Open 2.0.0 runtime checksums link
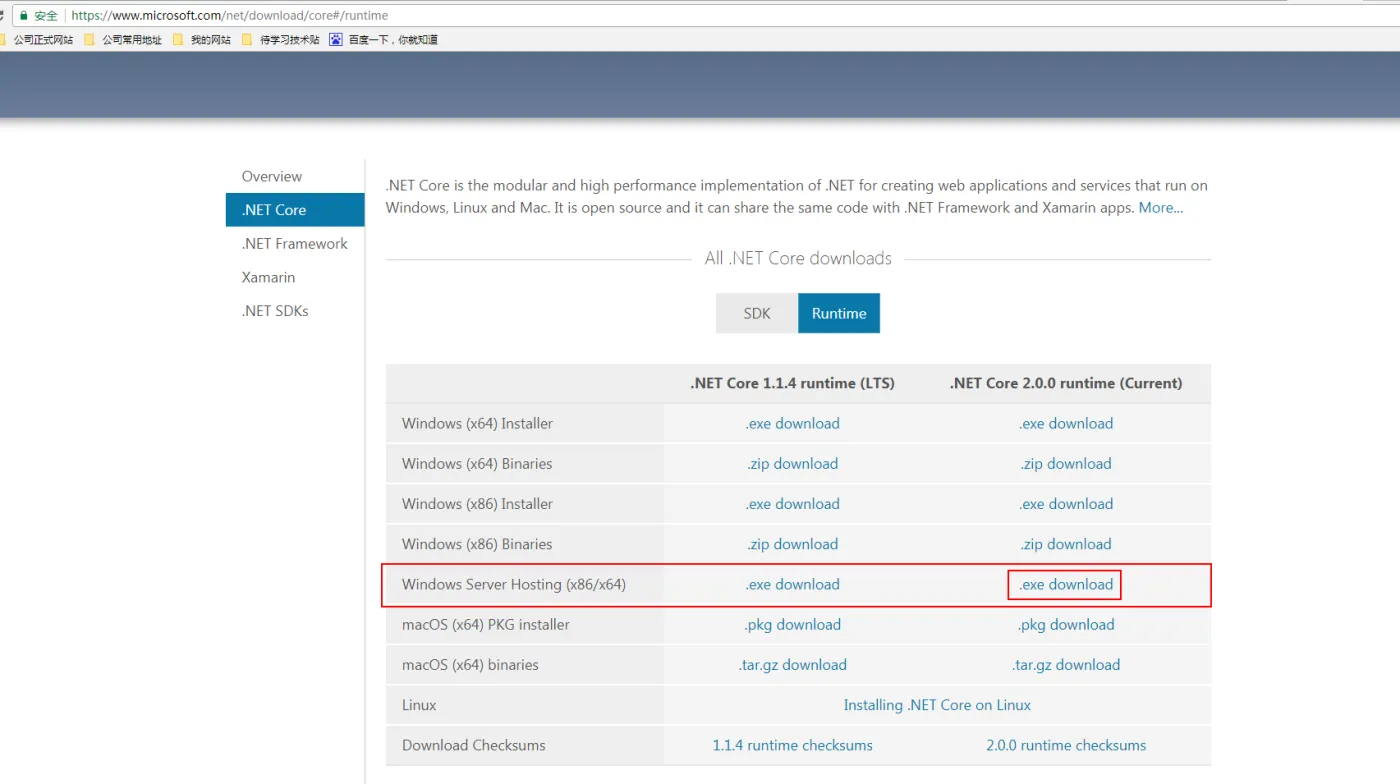 [1065, 745]
